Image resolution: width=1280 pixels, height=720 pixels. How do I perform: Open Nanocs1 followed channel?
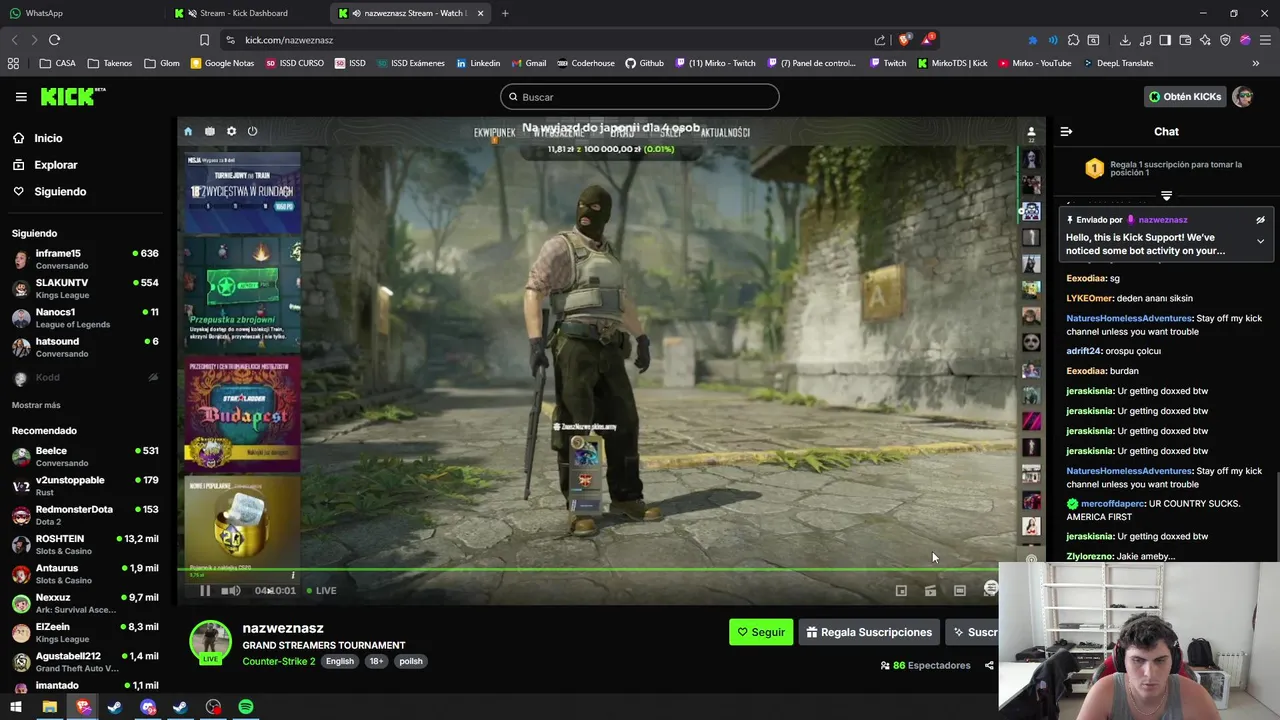click(x=85, y=317)
